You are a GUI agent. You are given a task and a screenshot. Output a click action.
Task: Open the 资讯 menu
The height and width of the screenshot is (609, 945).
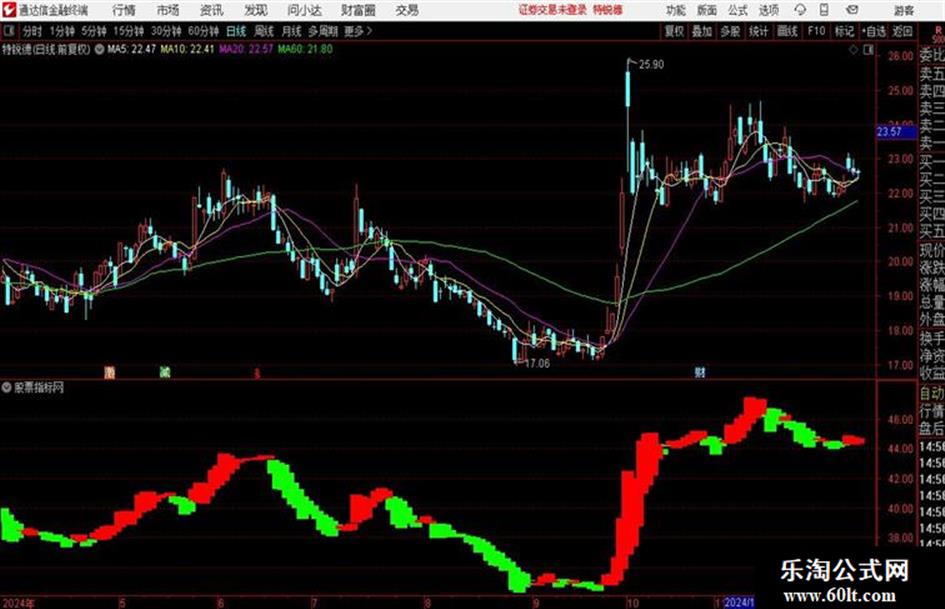(x=212, y=10)
